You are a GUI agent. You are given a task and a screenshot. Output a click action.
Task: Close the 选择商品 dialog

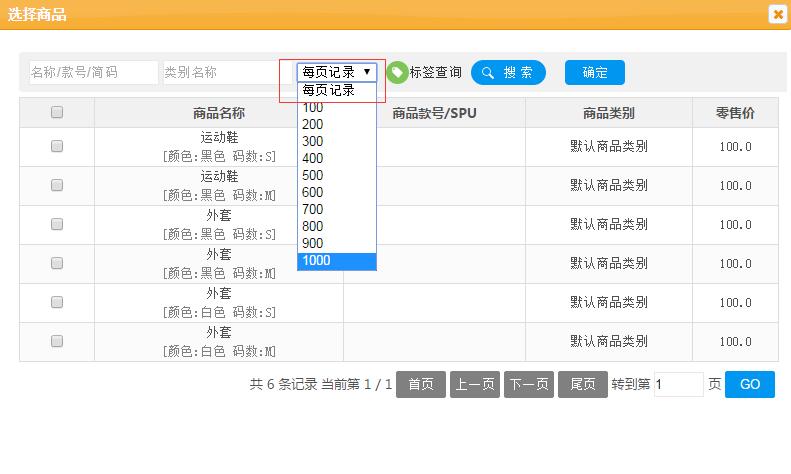777,14
